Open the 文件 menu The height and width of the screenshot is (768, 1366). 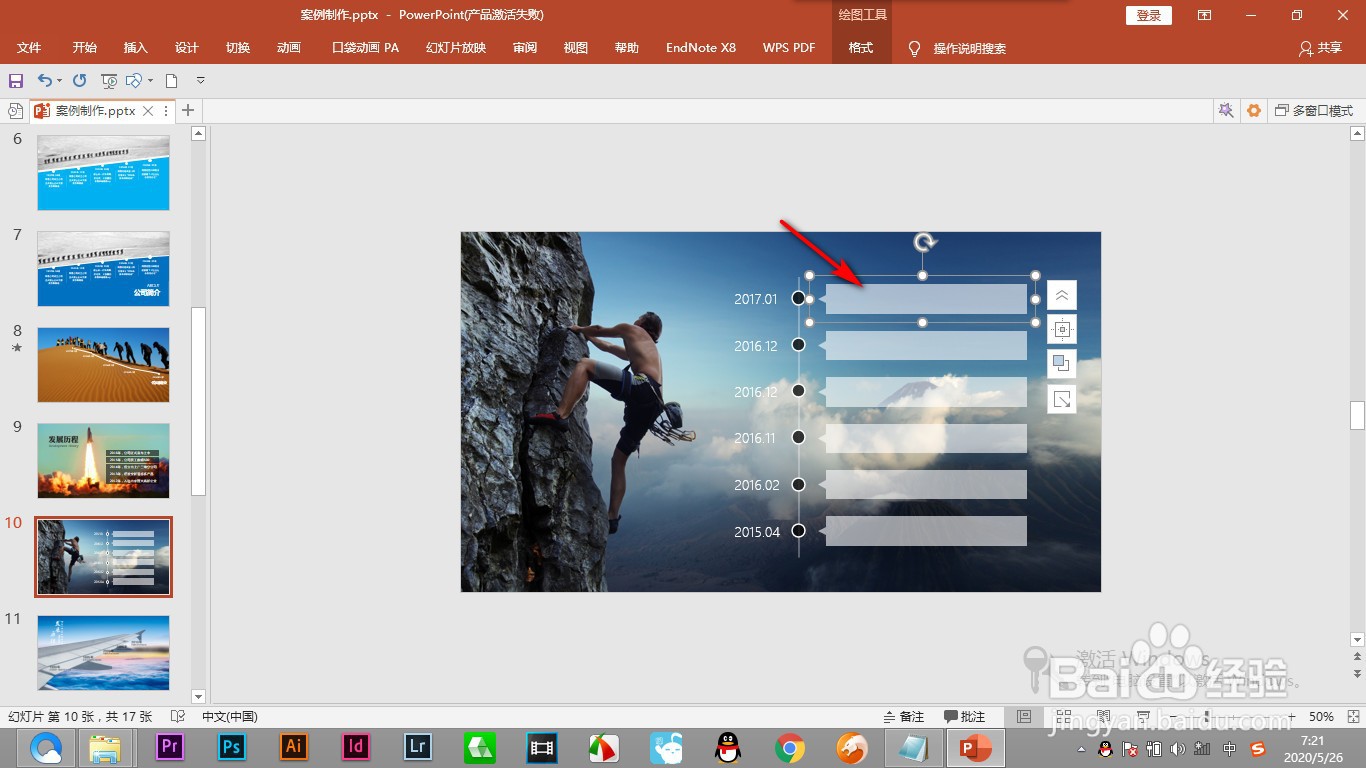point(29,48)
